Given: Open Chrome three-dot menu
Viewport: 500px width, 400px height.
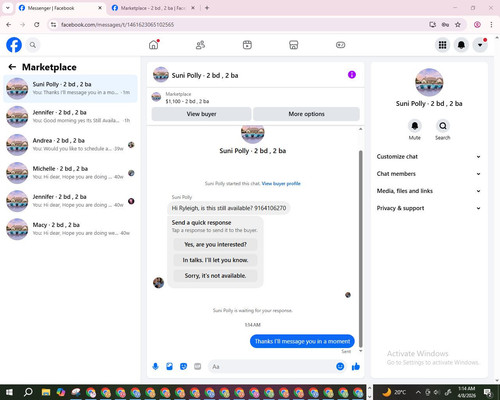Looking at the screenshot, I should (491, 25).
